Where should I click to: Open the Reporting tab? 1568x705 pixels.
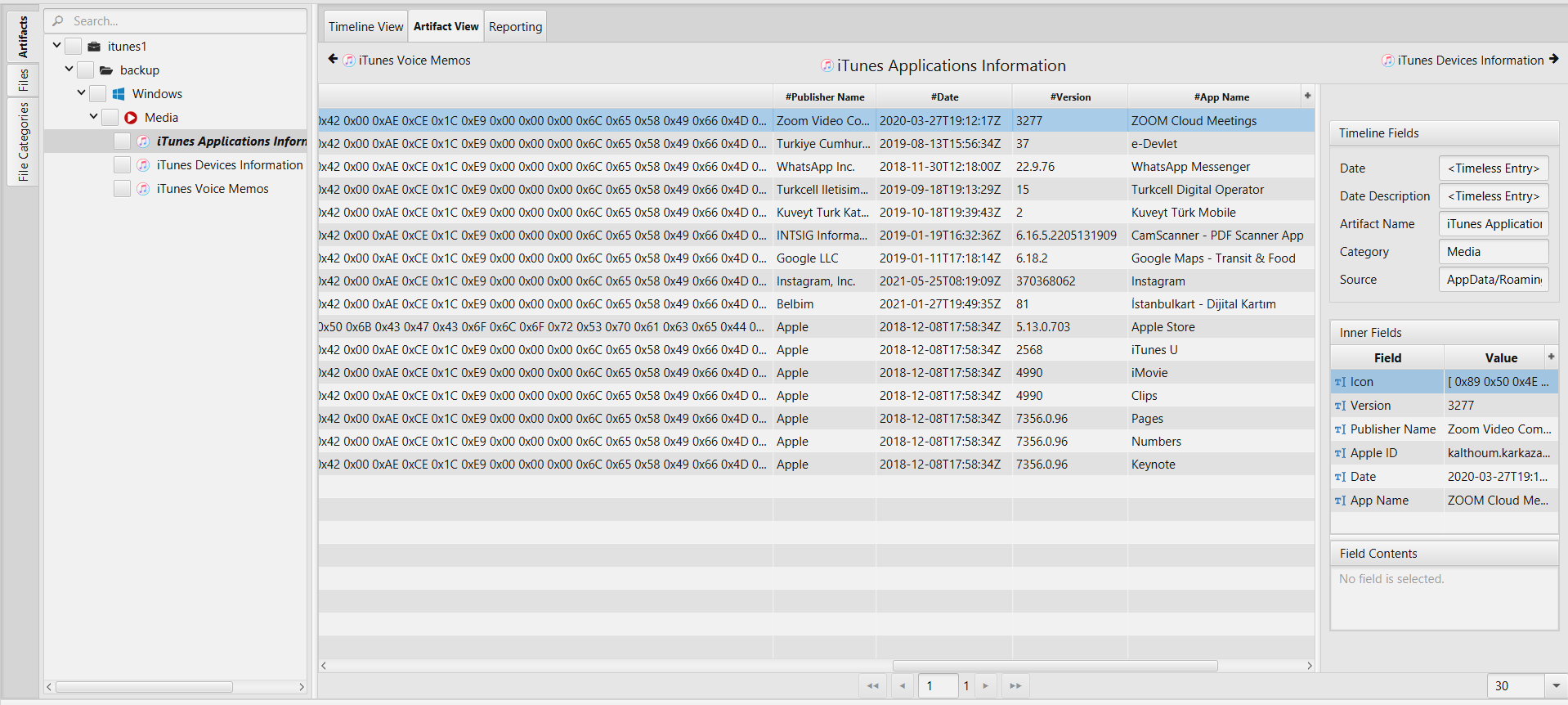coord(515,26)
